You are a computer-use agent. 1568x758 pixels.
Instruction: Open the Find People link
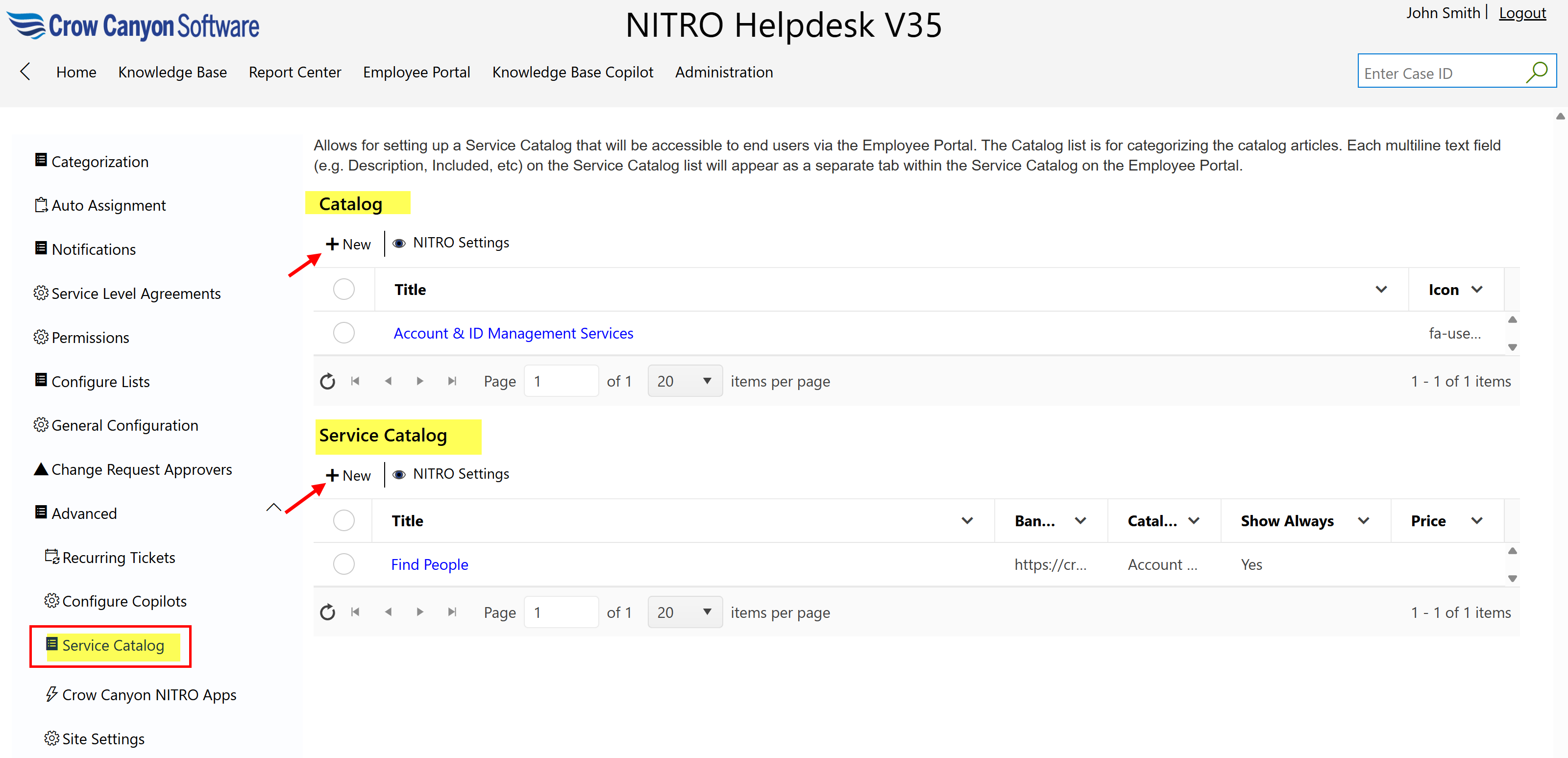click(429, 564)
